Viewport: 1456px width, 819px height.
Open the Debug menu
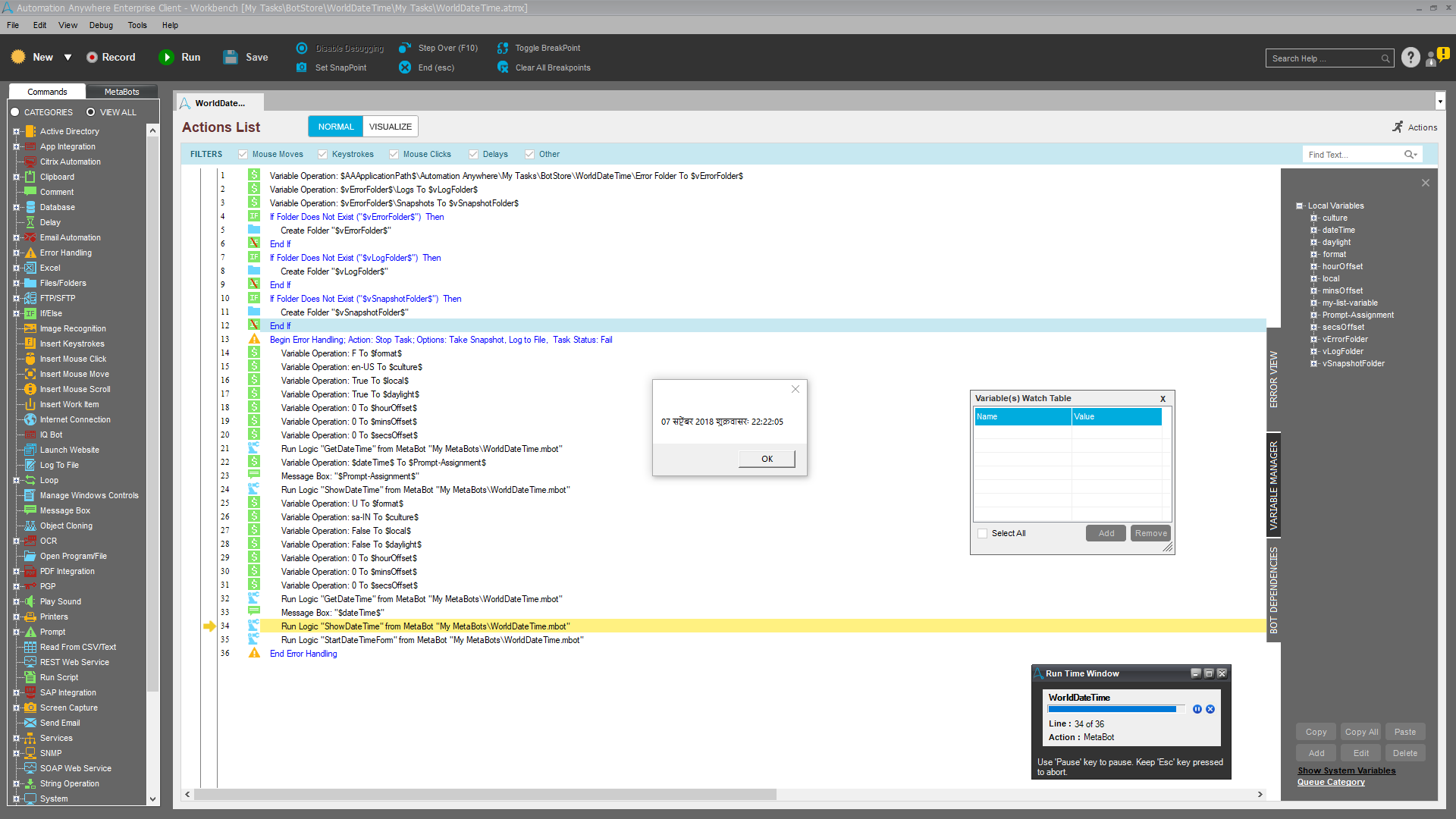click(101, 25)
